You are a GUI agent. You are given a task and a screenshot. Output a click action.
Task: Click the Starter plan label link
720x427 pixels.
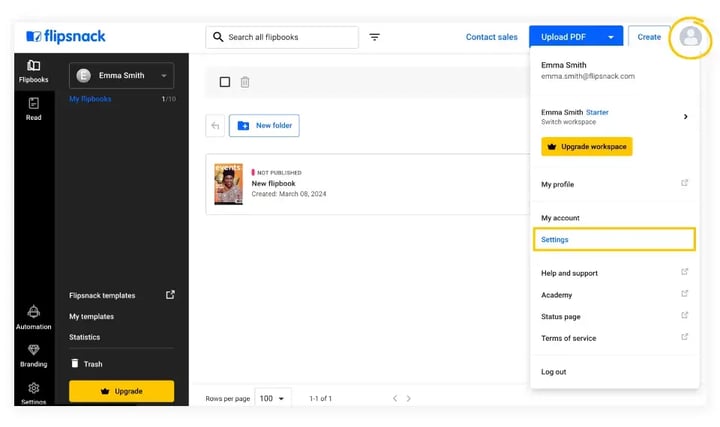pos(597,112)
